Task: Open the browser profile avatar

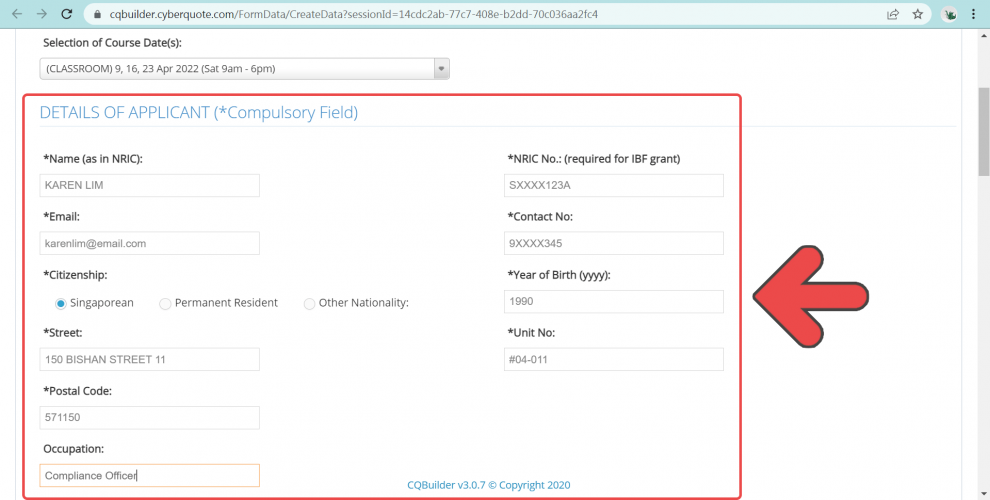Action: (x=949, y=15)
